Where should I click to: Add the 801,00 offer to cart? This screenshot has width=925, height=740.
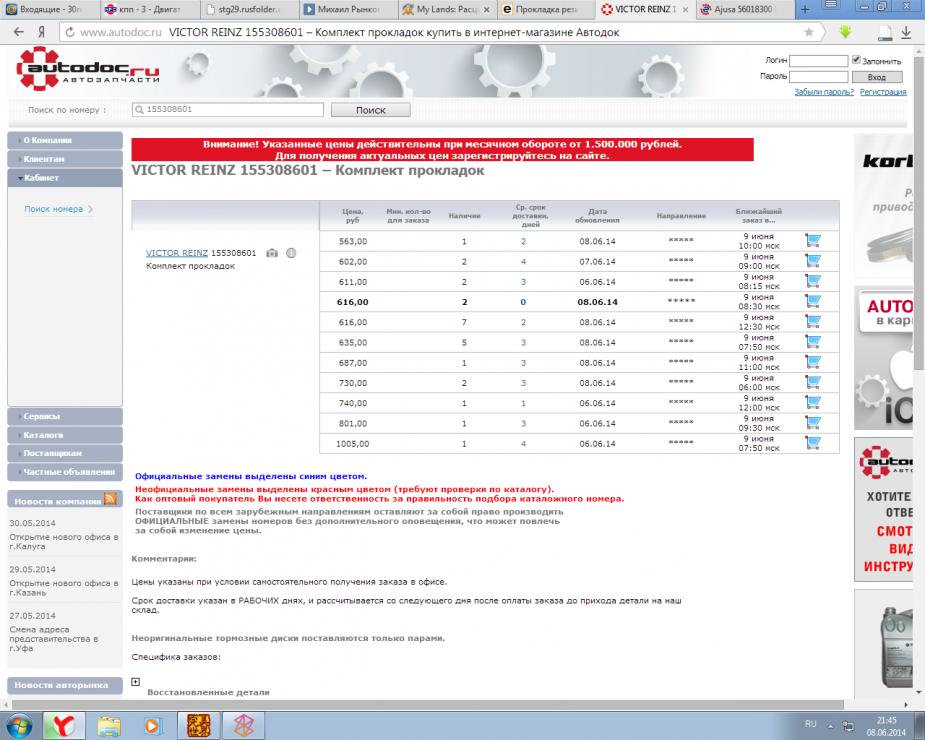tap(813, 423)
